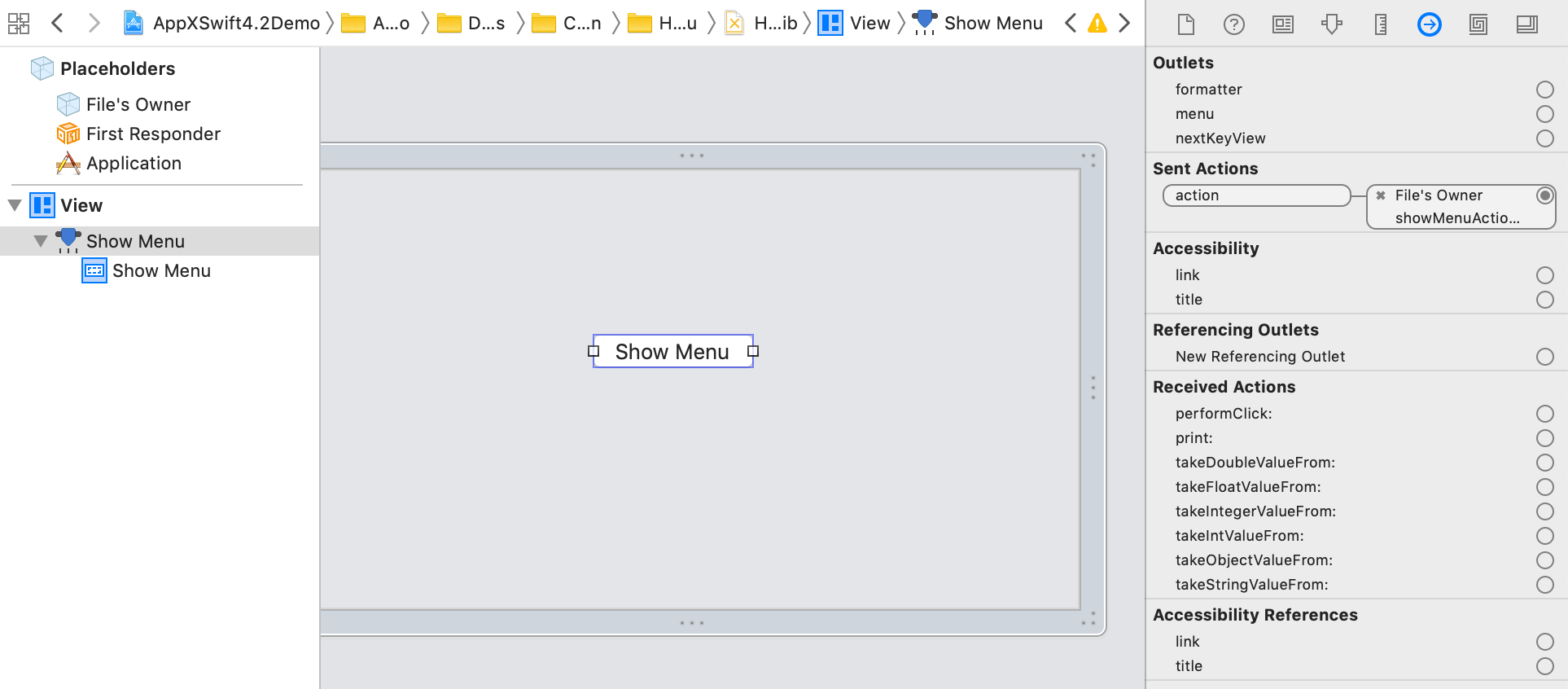
Task: Collapse the View disclosure triangle in the outline
Action: 15,205
